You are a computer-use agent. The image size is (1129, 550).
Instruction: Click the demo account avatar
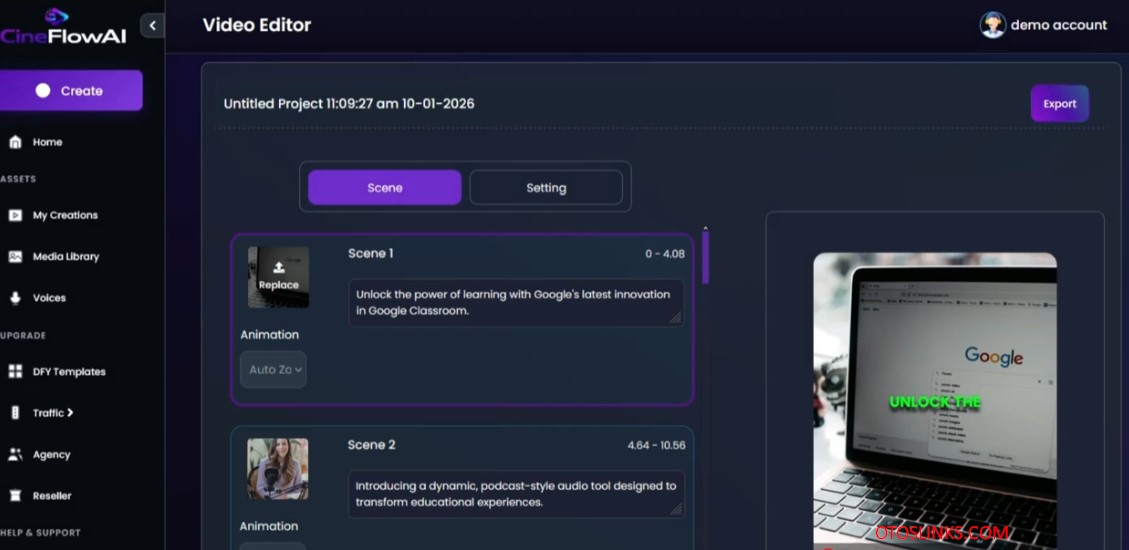click(992, 25)
